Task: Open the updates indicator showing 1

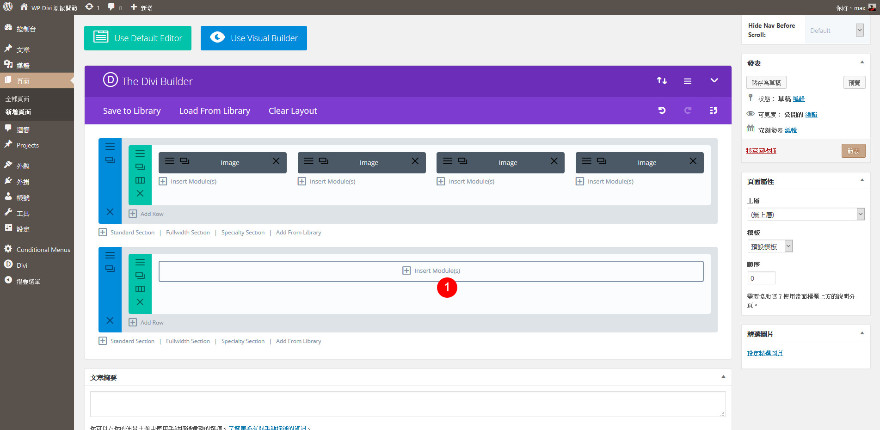Action: point(92,7)
